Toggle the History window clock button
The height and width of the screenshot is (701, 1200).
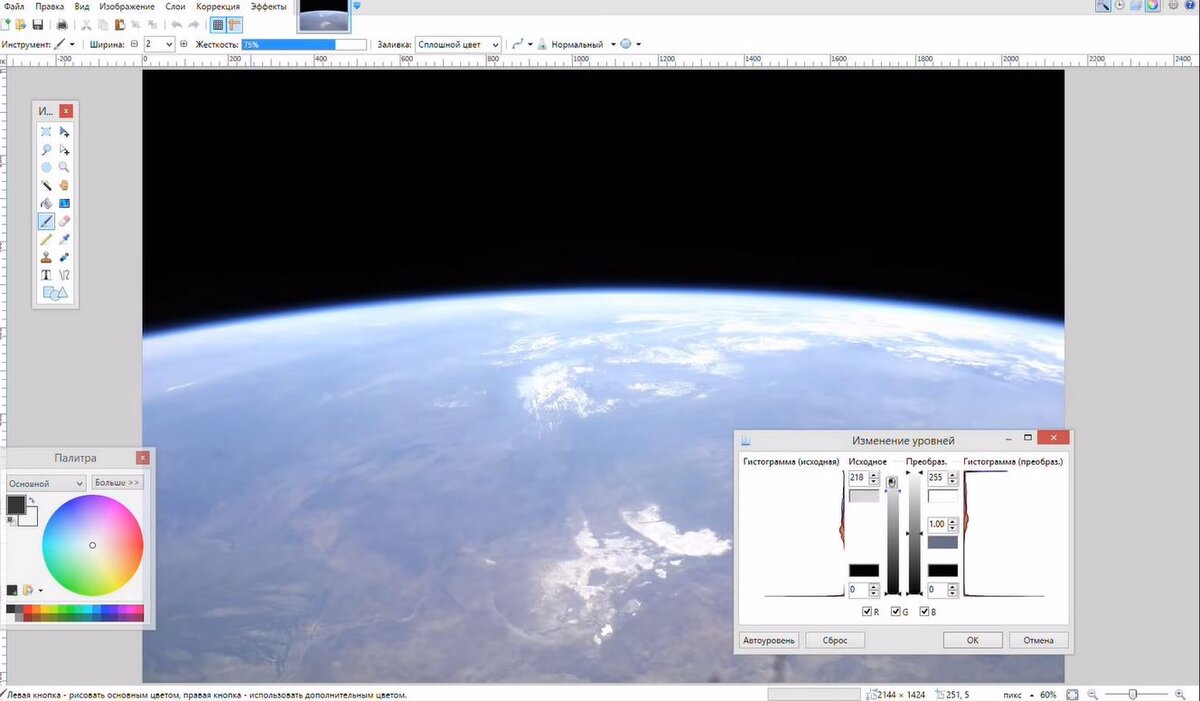pyautogui.click(x=1120, y=6)
